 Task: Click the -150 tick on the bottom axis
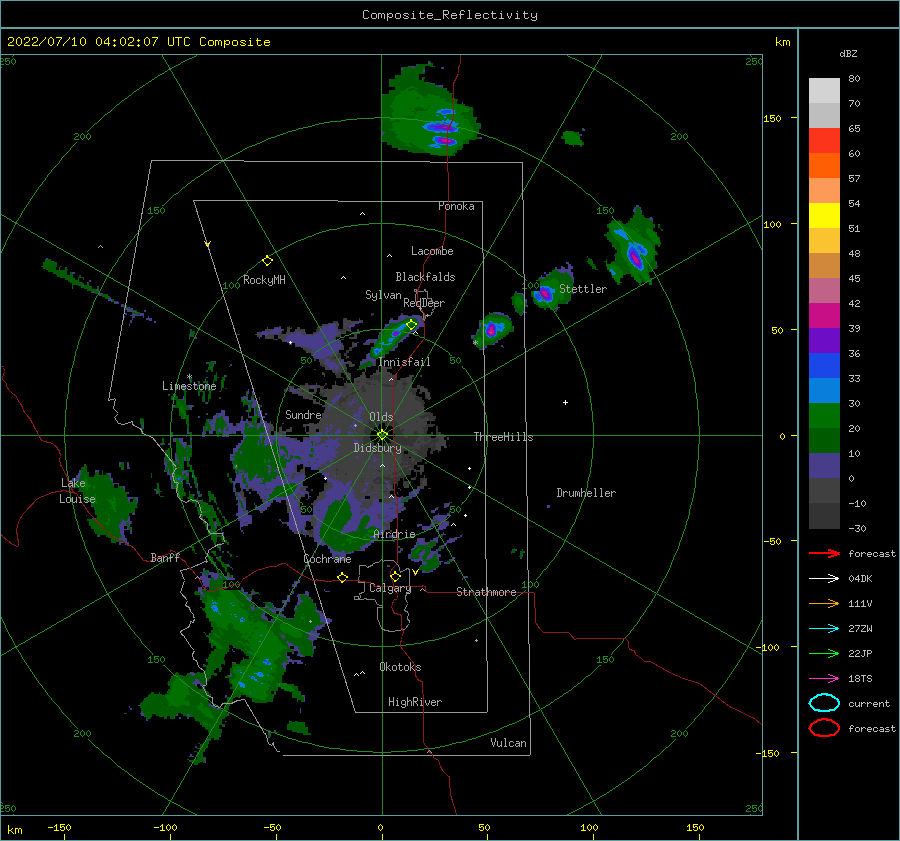pyautogui.click(x=60, y=827)
